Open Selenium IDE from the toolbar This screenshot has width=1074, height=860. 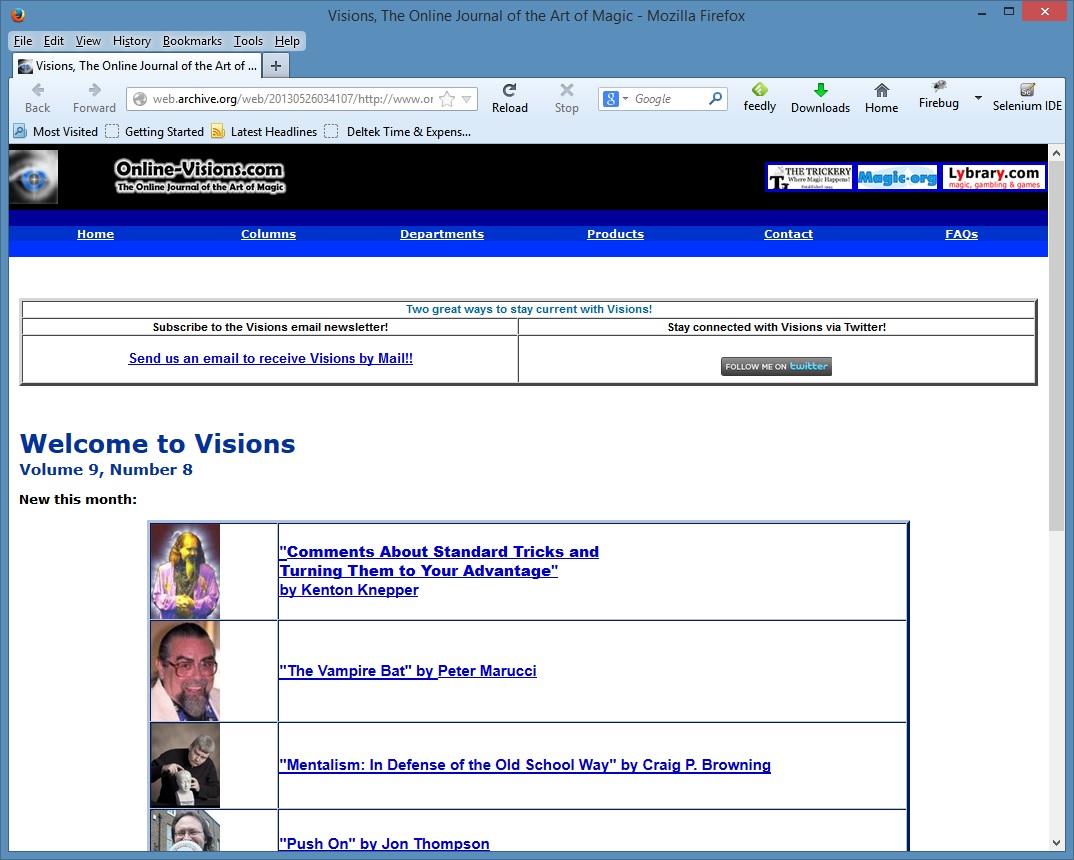[x=1027, y=97]
